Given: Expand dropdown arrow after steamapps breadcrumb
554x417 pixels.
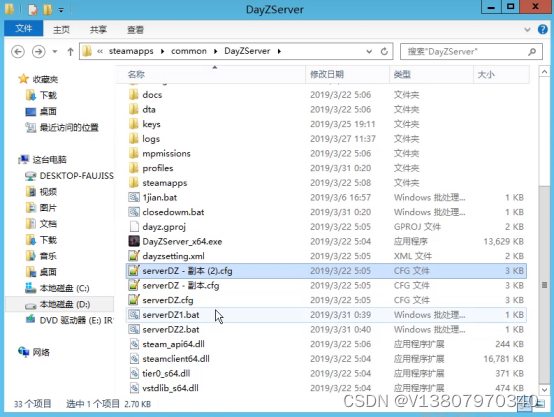Looking at the screenshot, I should pos(162,52).
